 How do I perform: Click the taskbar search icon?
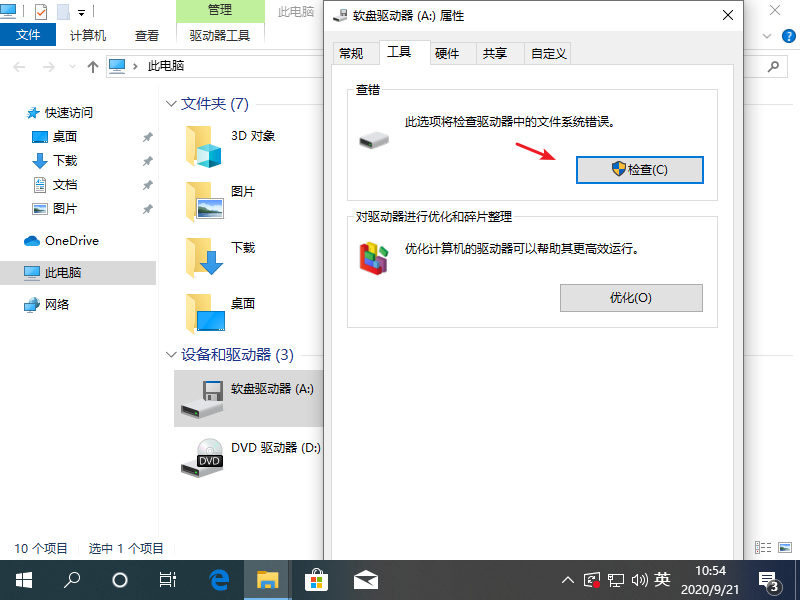(x=70, y=579)
